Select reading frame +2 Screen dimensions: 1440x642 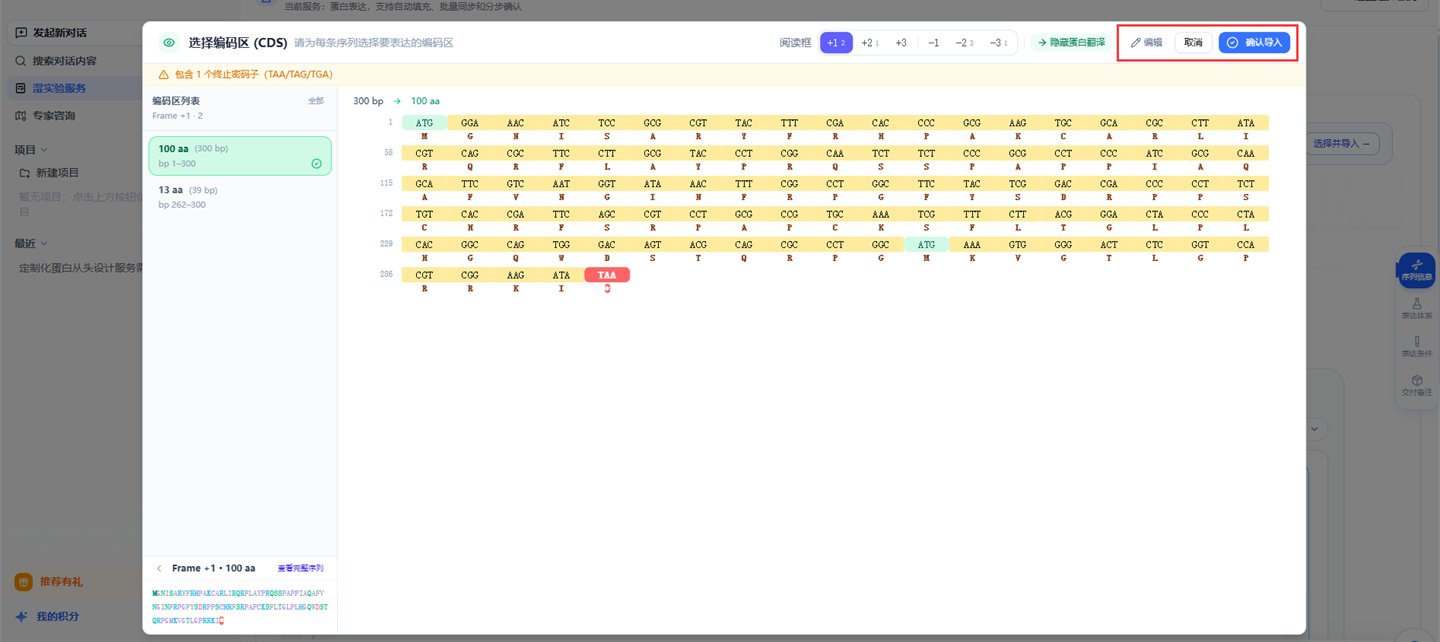pos(870,43)
